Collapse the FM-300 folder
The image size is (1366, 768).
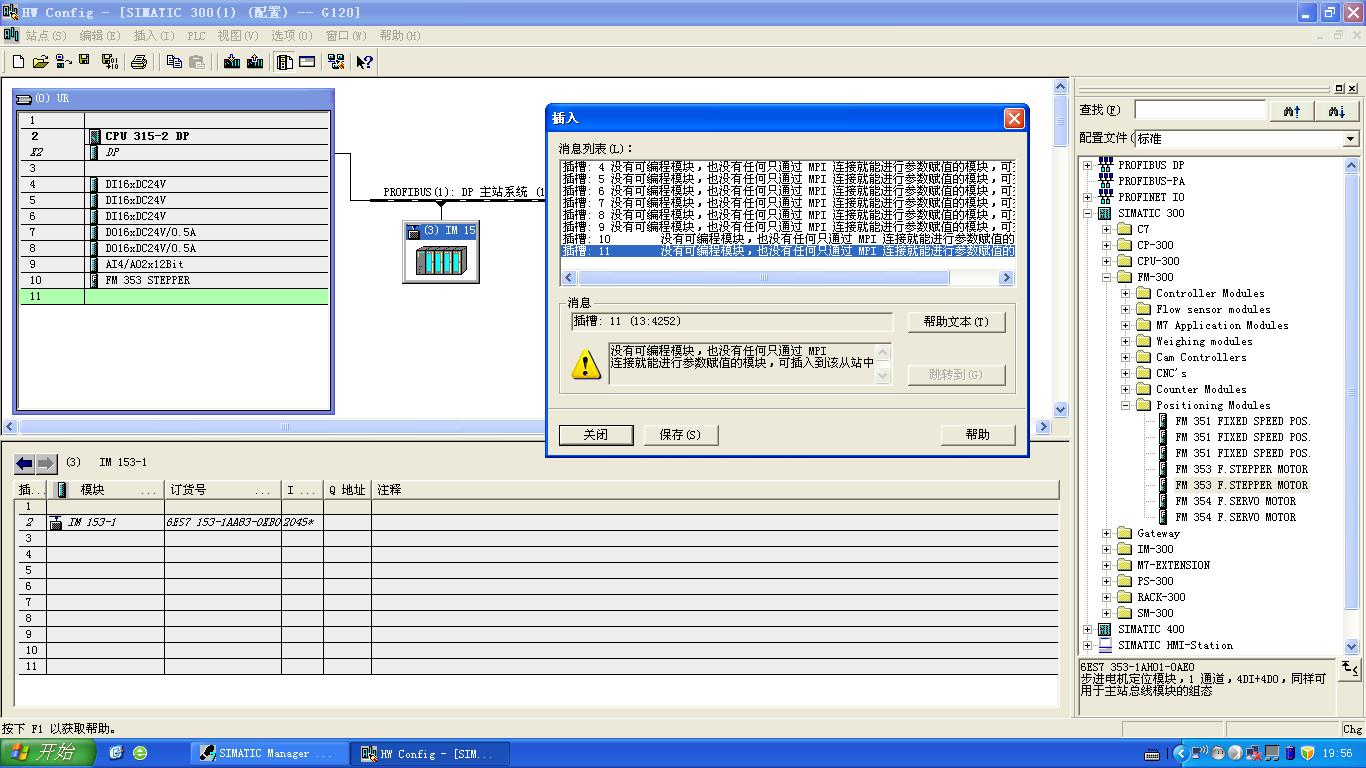pyautogui.click(x=1107, y=277)
